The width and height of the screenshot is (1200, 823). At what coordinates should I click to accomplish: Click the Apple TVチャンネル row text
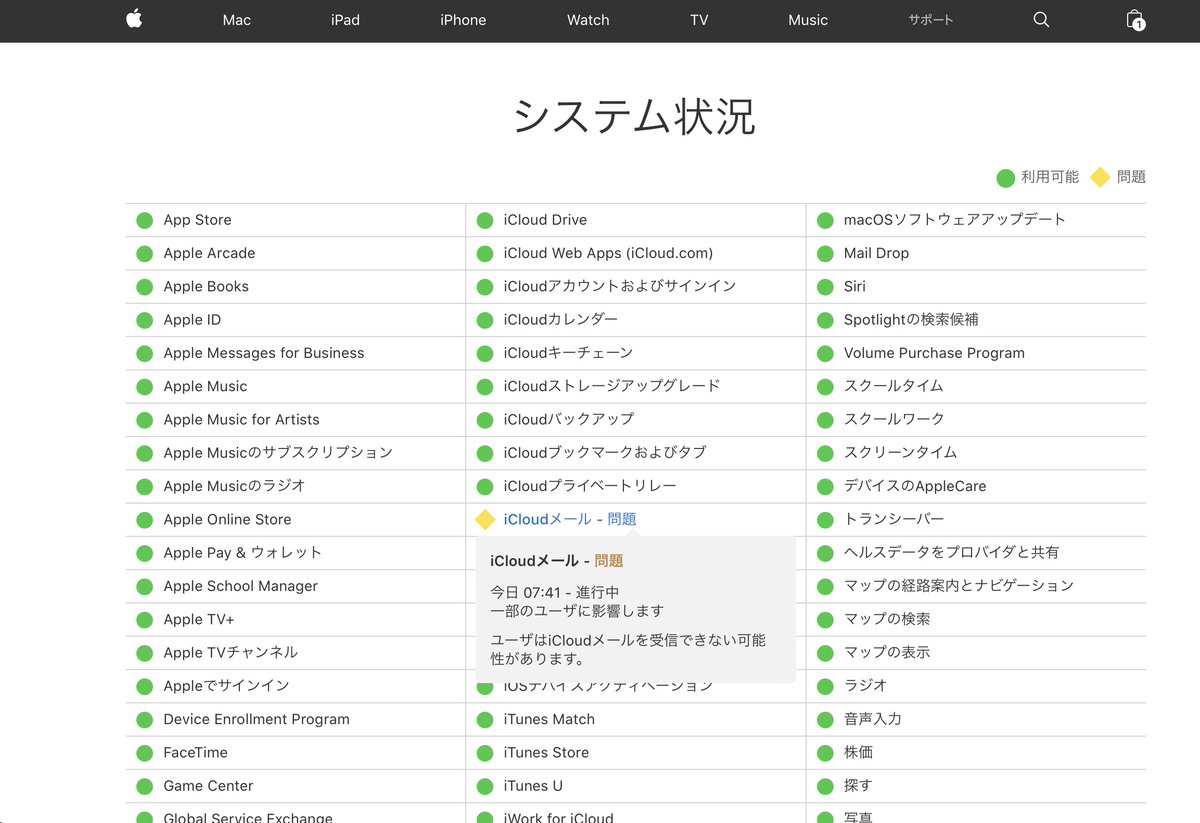[230, 652]
